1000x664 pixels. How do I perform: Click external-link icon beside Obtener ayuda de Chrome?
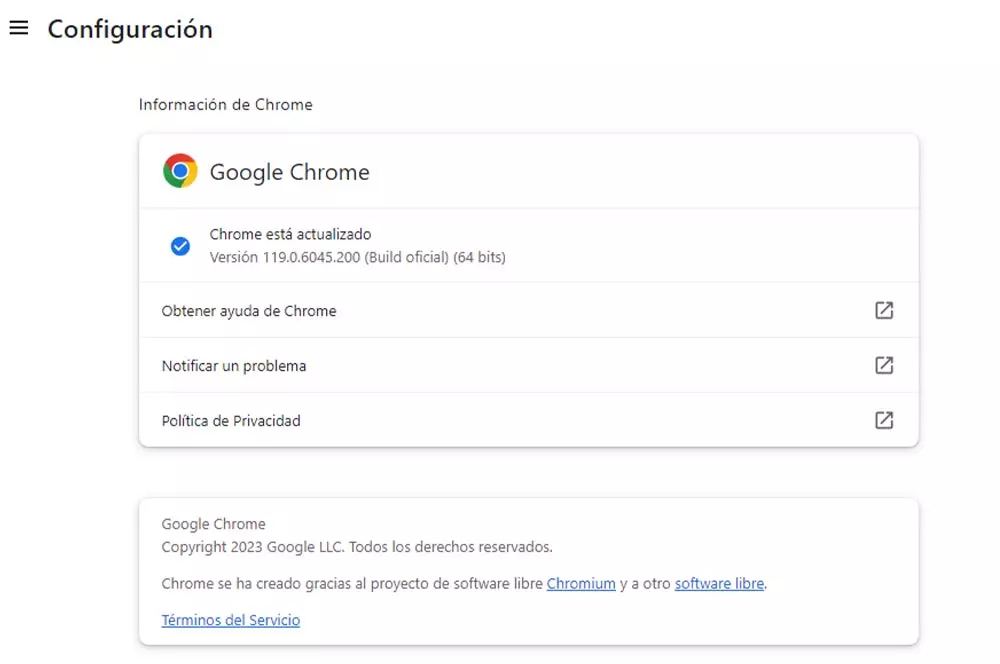[884, 310]
